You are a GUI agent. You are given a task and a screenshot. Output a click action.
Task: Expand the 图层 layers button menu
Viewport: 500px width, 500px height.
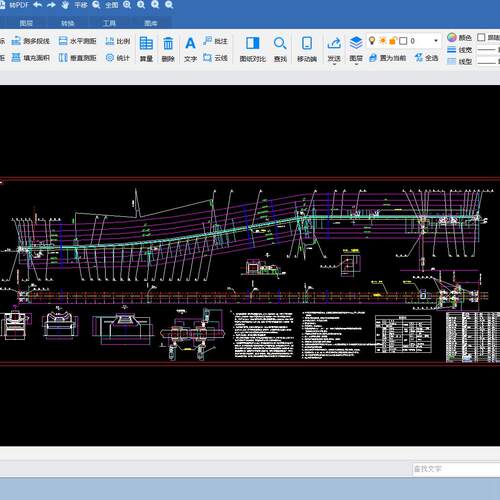tap(356, 49)
